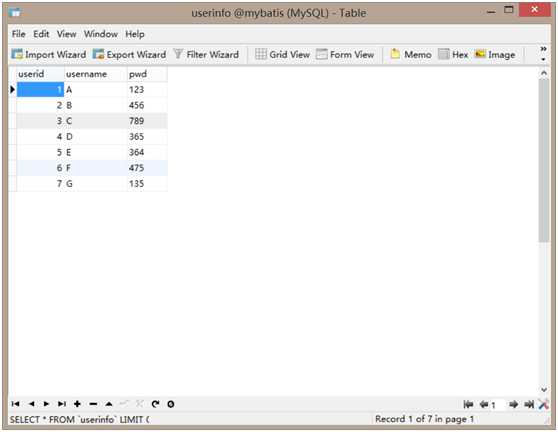The image size is (558, 432).
Task: Select the username cell F
Action: point(95,168)
